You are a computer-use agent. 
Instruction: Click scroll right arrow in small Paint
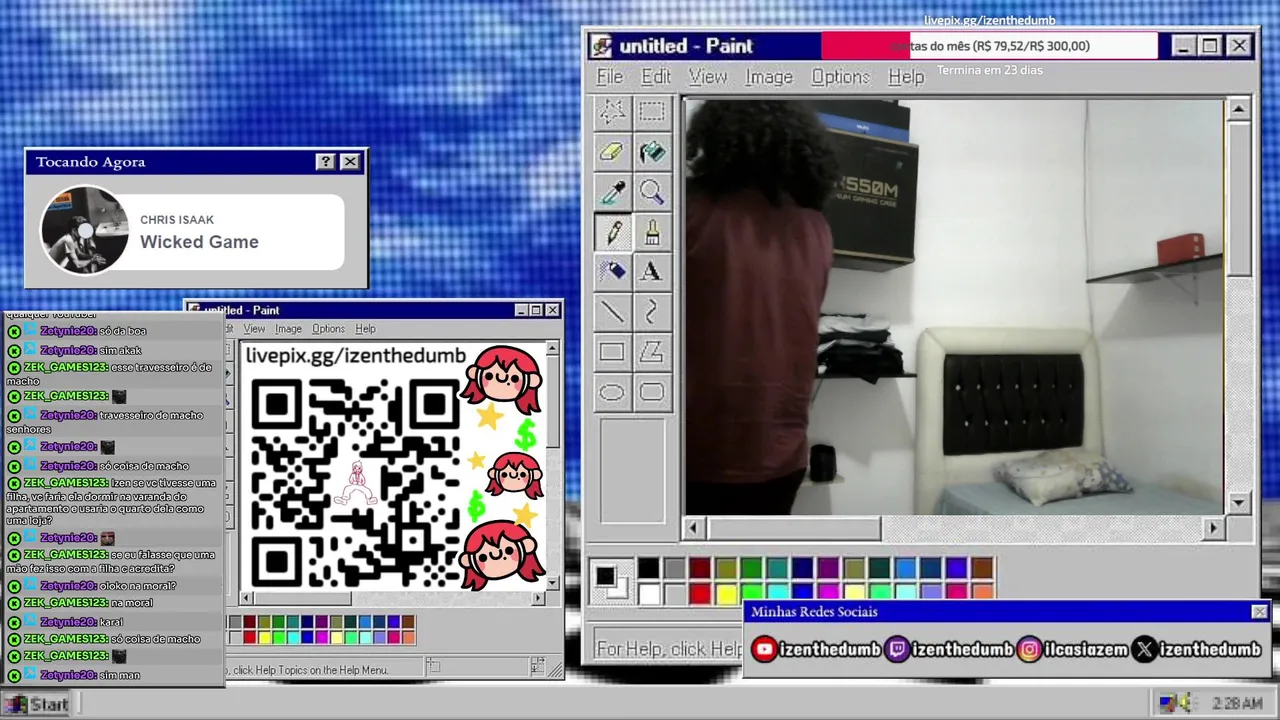[x=538, y=598]
